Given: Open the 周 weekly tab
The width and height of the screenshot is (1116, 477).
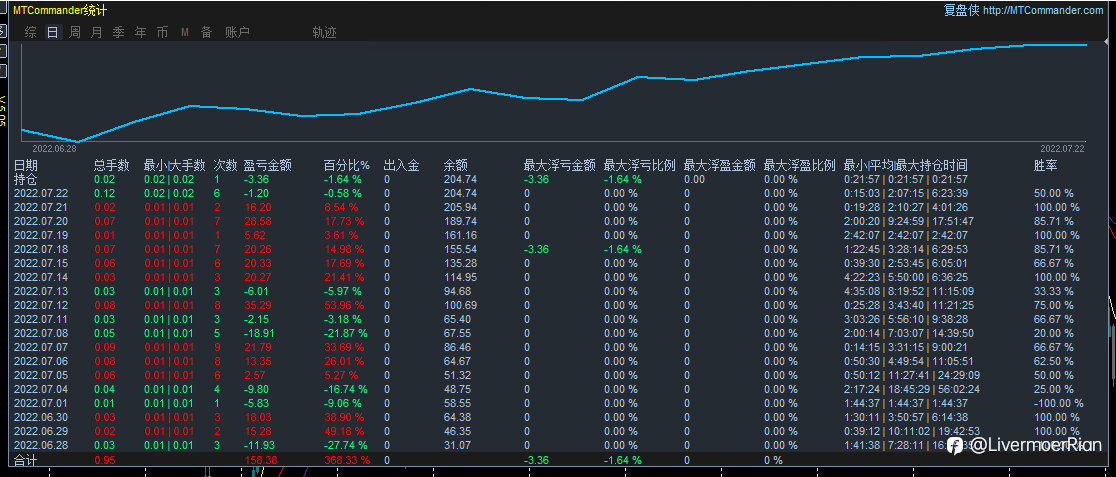Looking at the screenshot, I should (x=75, y=32).
